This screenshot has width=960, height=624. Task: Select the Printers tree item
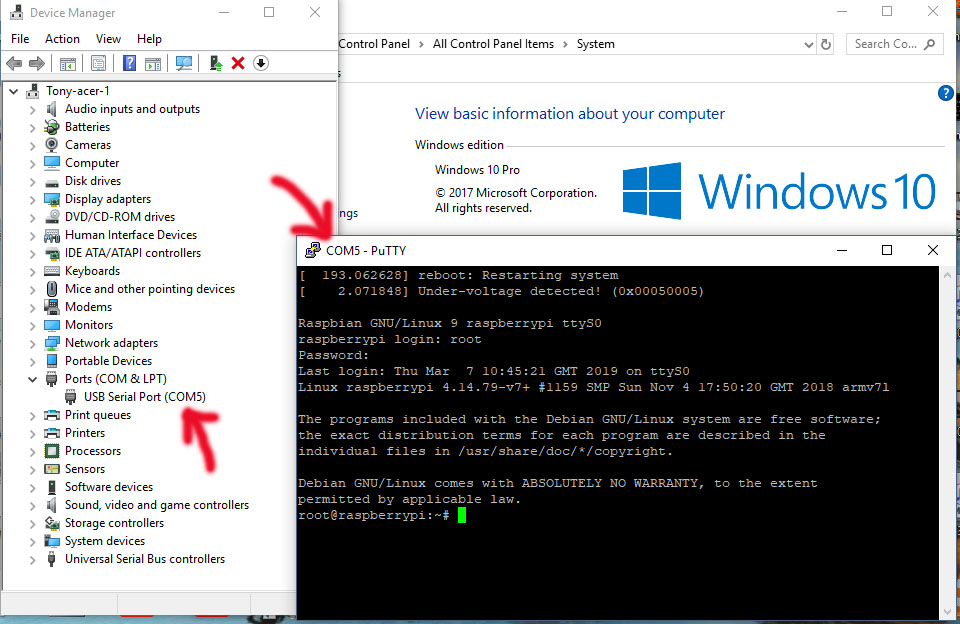[x=85, y=433]
